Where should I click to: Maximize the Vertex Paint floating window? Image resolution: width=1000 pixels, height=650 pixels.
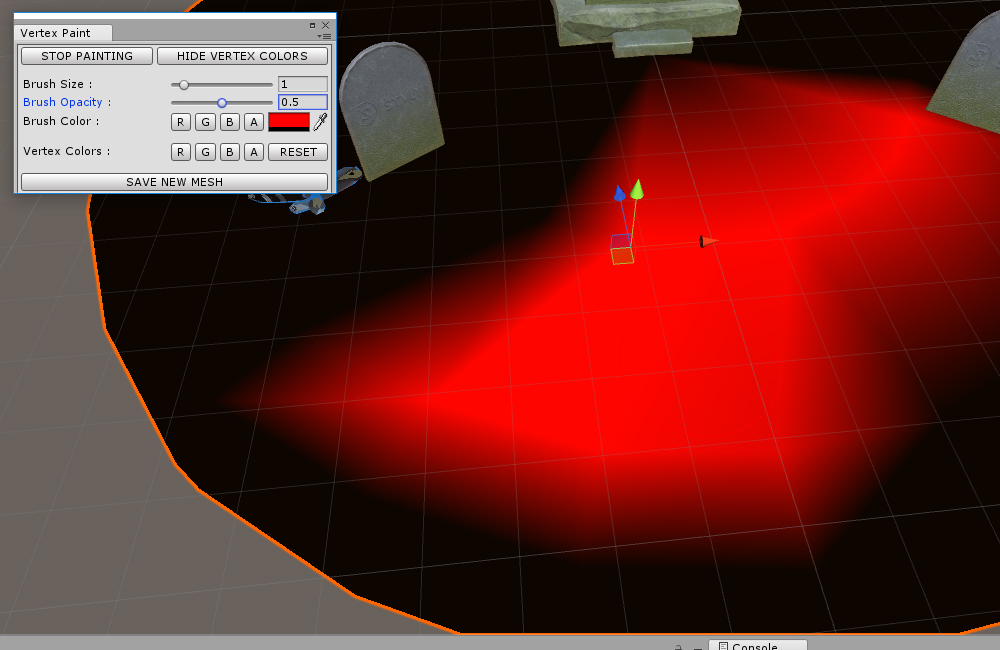[x=312, y=26]
